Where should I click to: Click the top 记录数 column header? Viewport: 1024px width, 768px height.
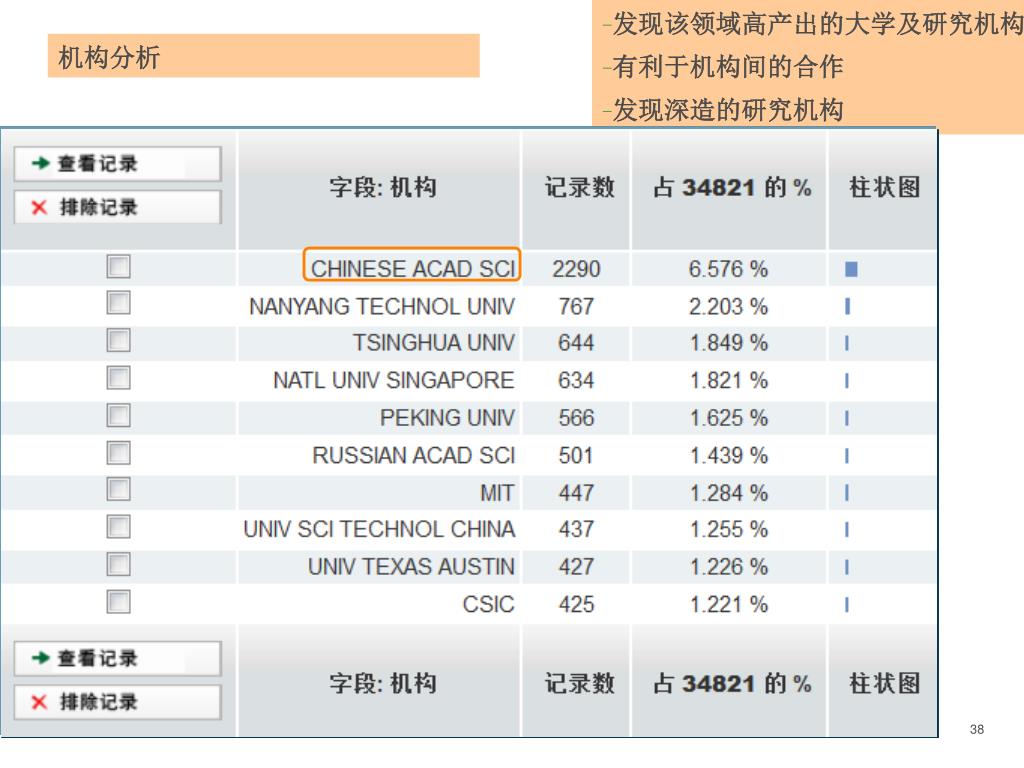coord(580,188)
